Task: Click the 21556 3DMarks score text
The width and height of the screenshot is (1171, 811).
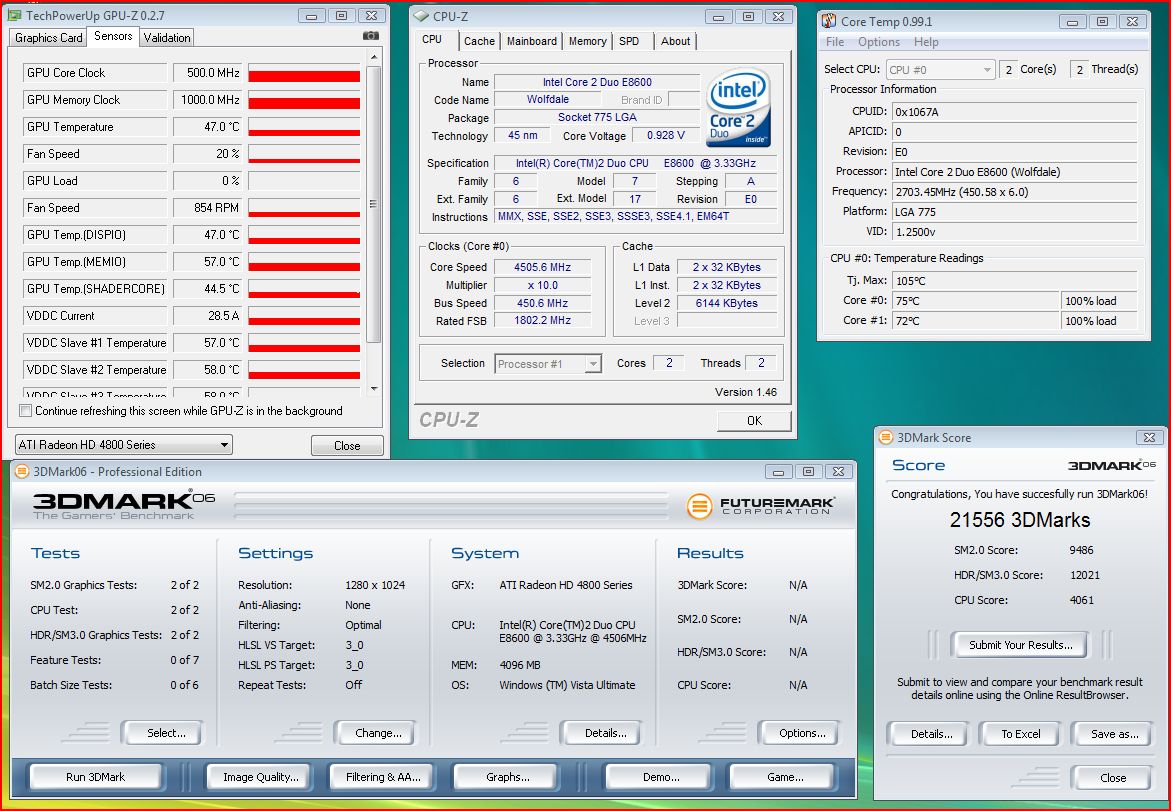Action: [x=1020, y=521]
